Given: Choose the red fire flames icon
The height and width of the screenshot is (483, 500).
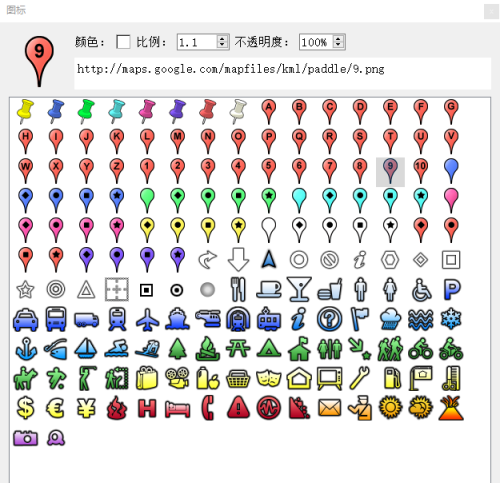Looking at the screenshot, I should pyautogui.click(x=117, y=408).
